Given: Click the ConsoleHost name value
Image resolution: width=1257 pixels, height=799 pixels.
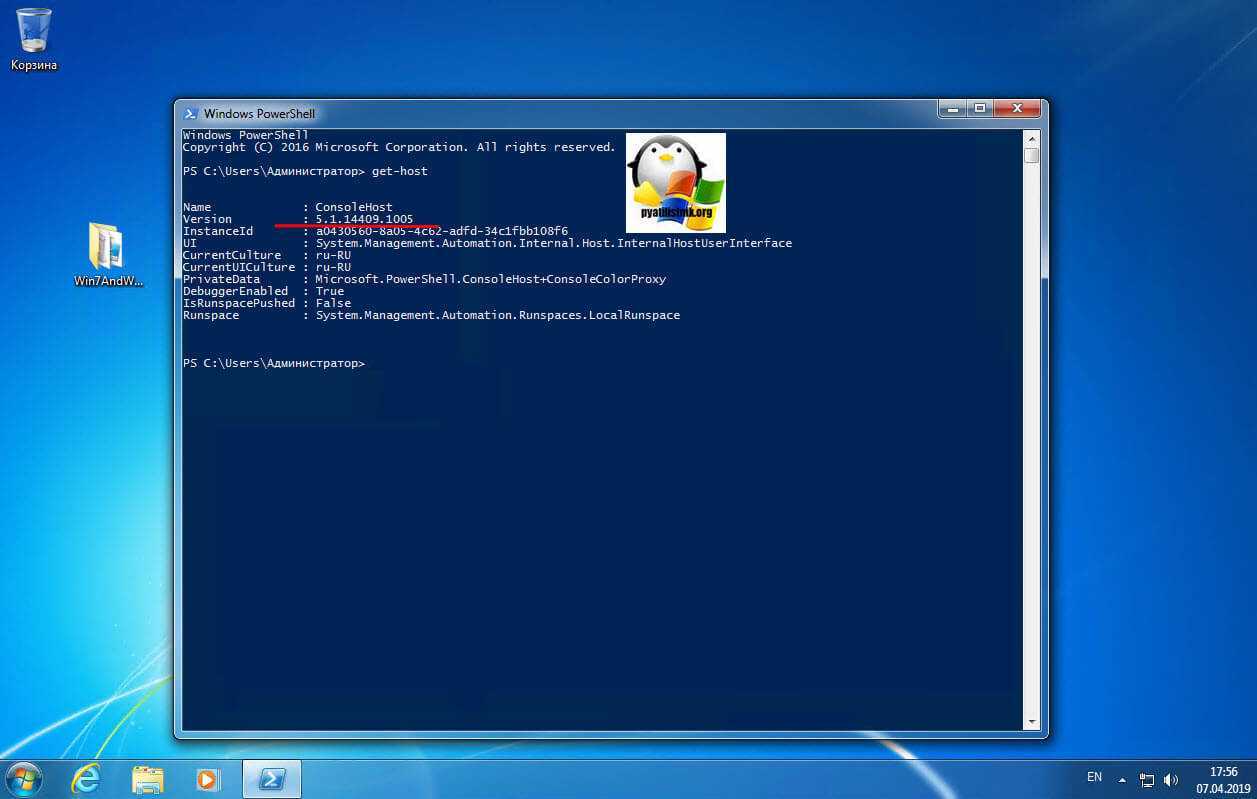Looking at the screenshot, I should [x=354, y=207].
